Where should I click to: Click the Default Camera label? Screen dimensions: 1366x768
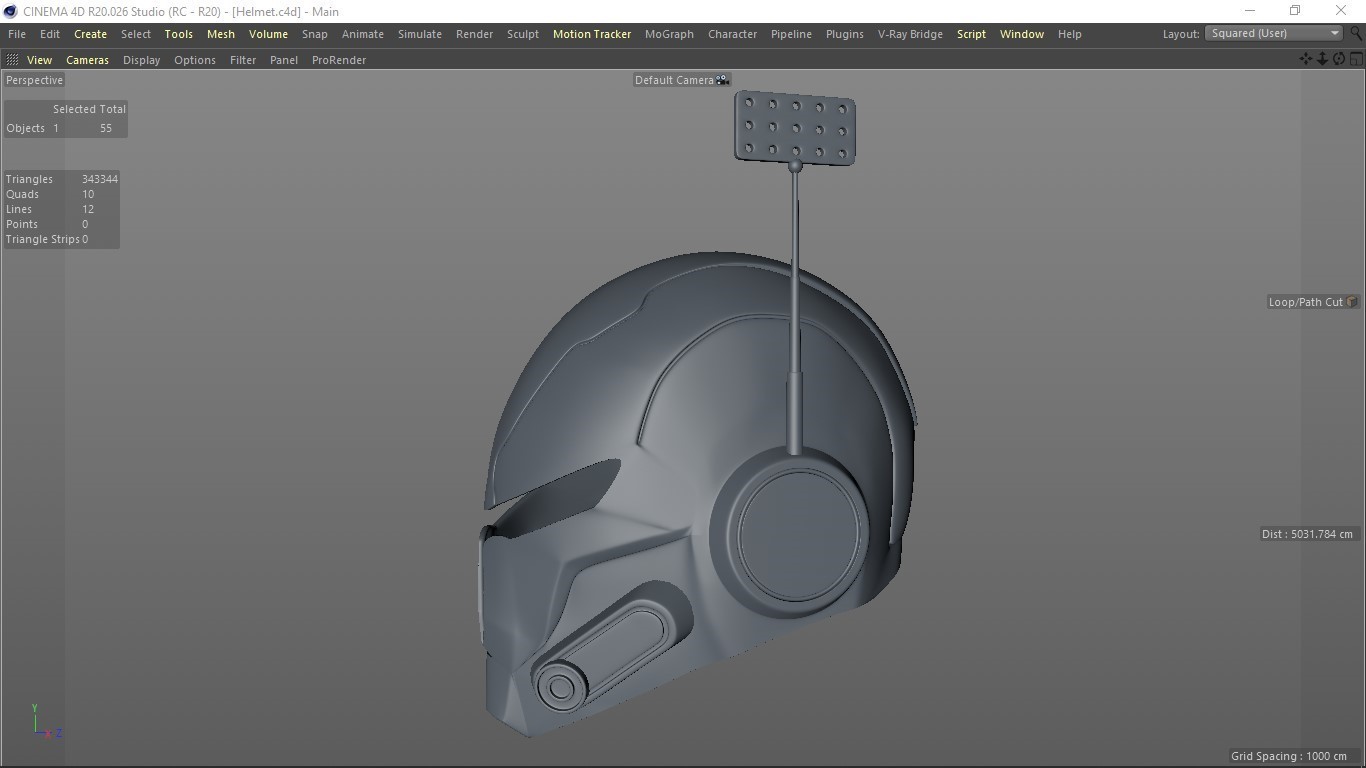click(x=674, y=80)
